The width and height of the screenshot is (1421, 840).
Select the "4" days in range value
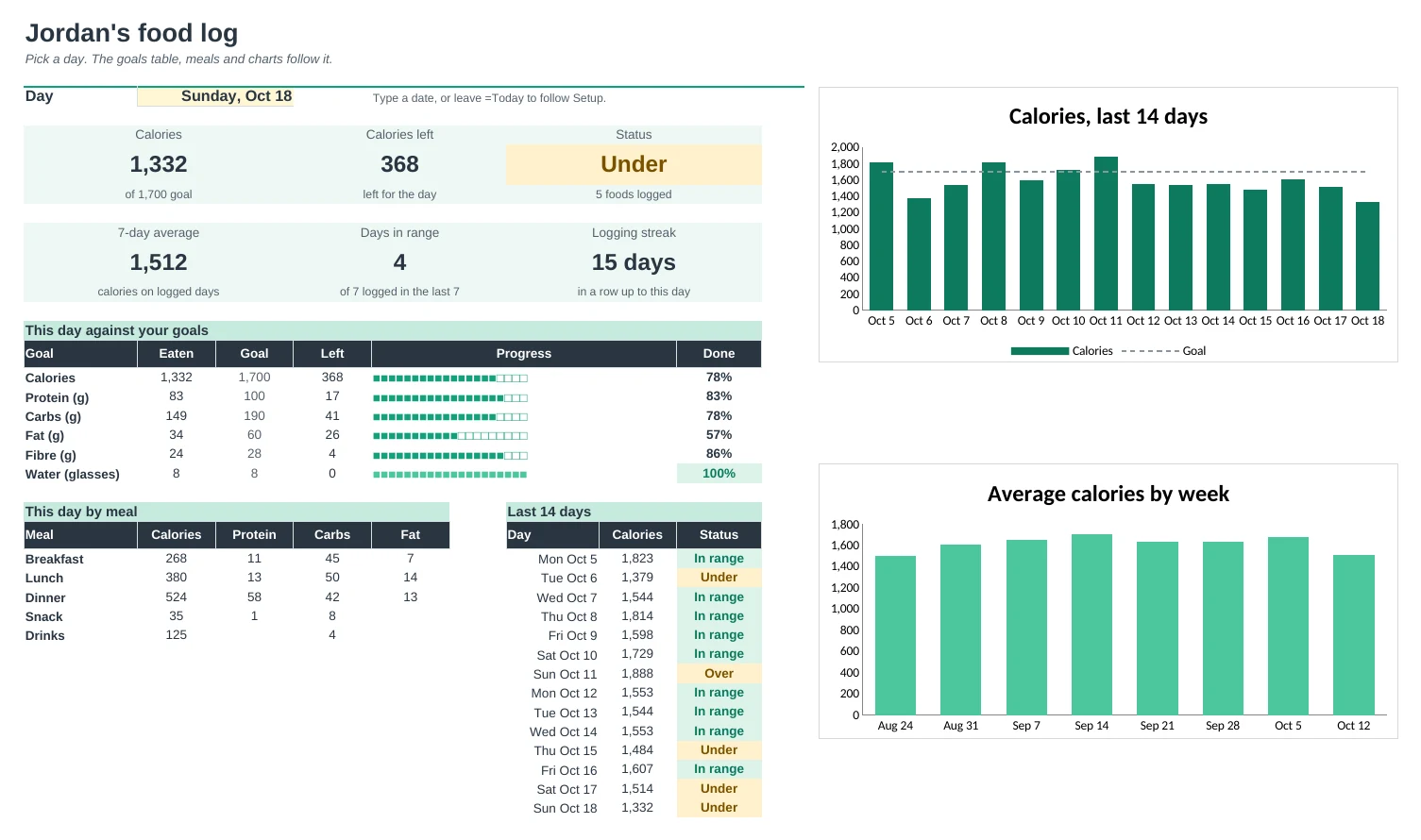pos(399,262)
